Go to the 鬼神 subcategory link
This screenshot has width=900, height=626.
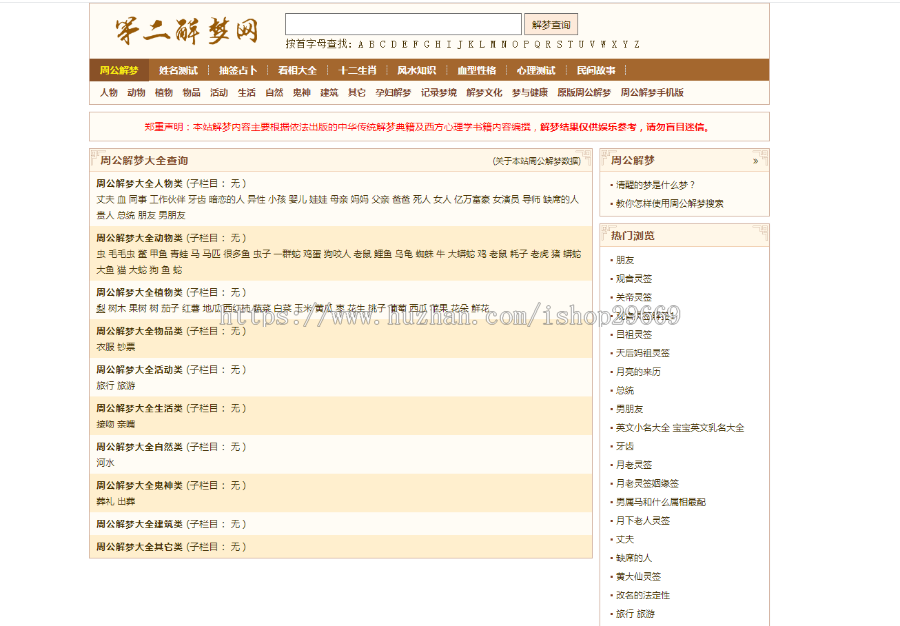[x=301, y=92]
